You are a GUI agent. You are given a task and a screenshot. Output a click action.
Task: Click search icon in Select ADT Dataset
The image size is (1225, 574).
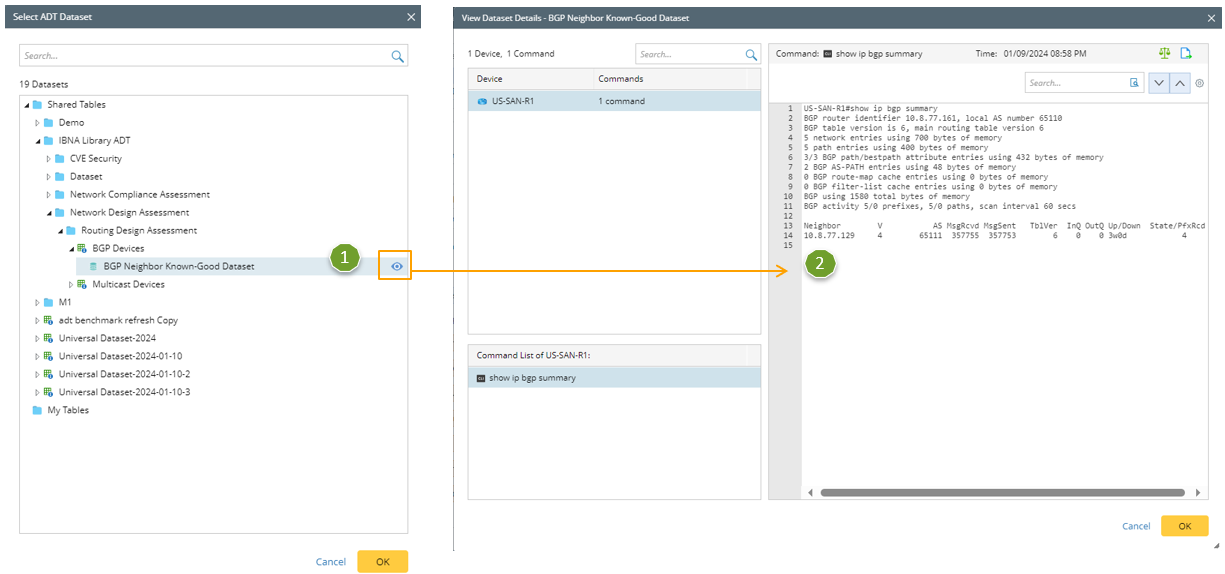(x=397, y=56)
